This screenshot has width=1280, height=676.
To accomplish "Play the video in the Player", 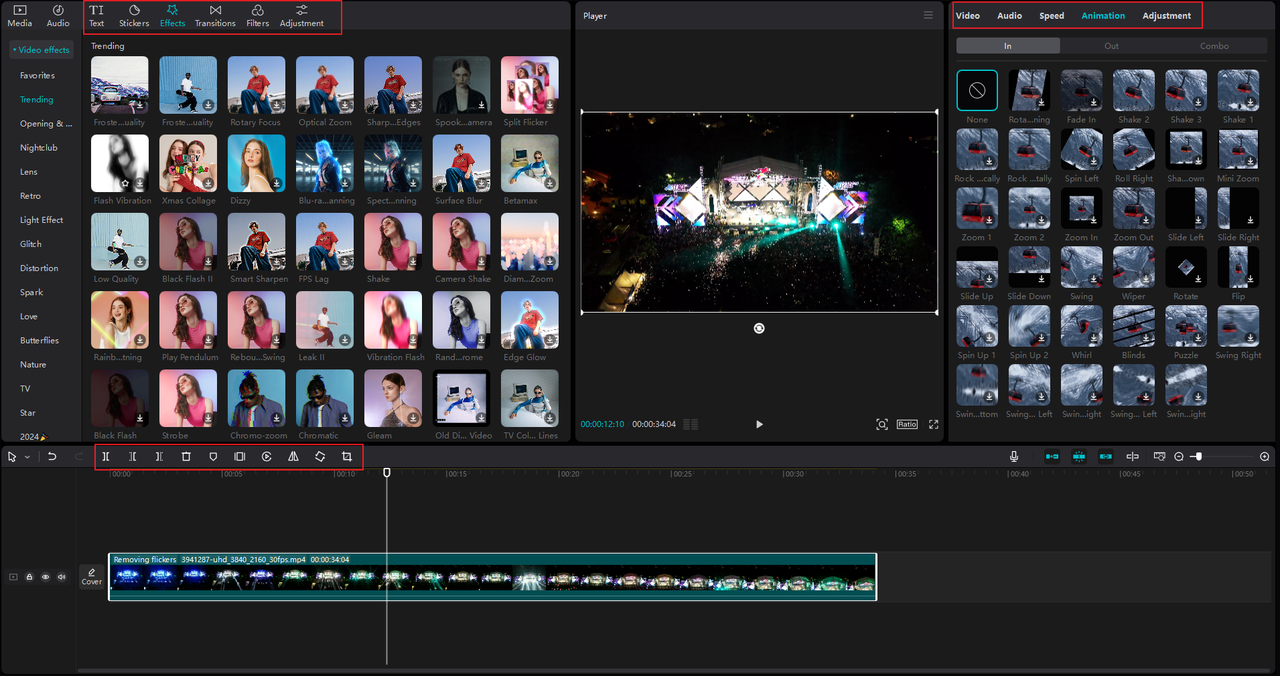I will [759, 424].
